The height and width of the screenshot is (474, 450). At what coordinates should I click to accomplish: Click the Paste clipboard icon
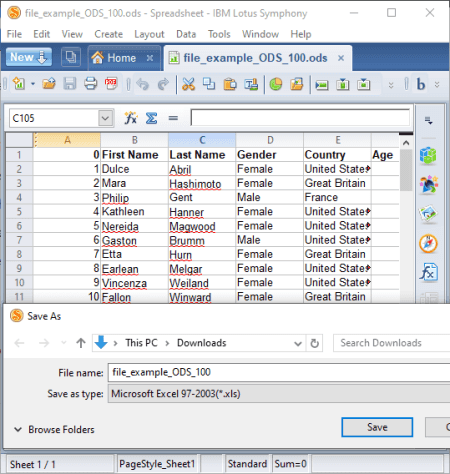[x=230, y=84]
